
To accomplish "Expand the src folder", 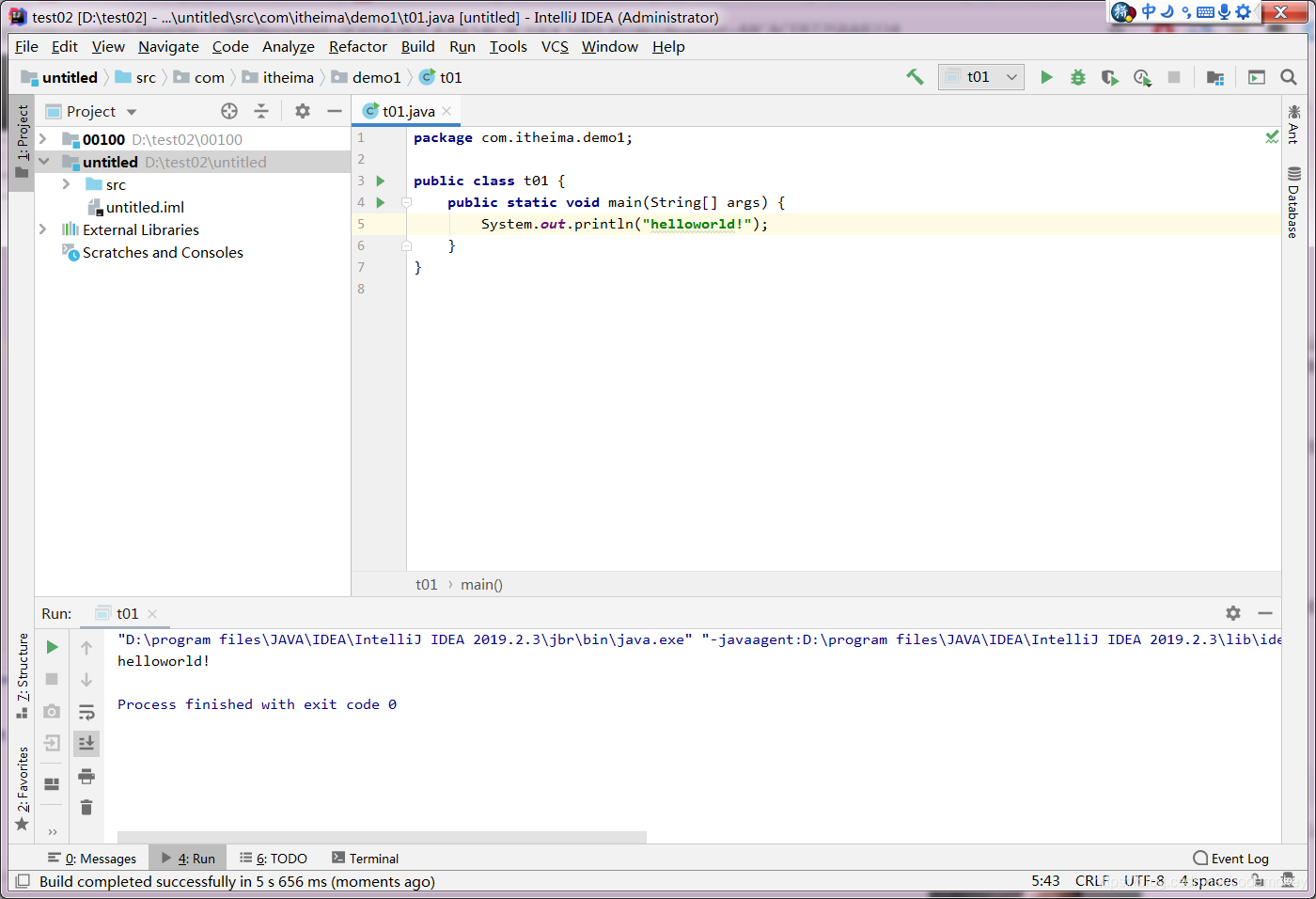I will click(66, 184).
